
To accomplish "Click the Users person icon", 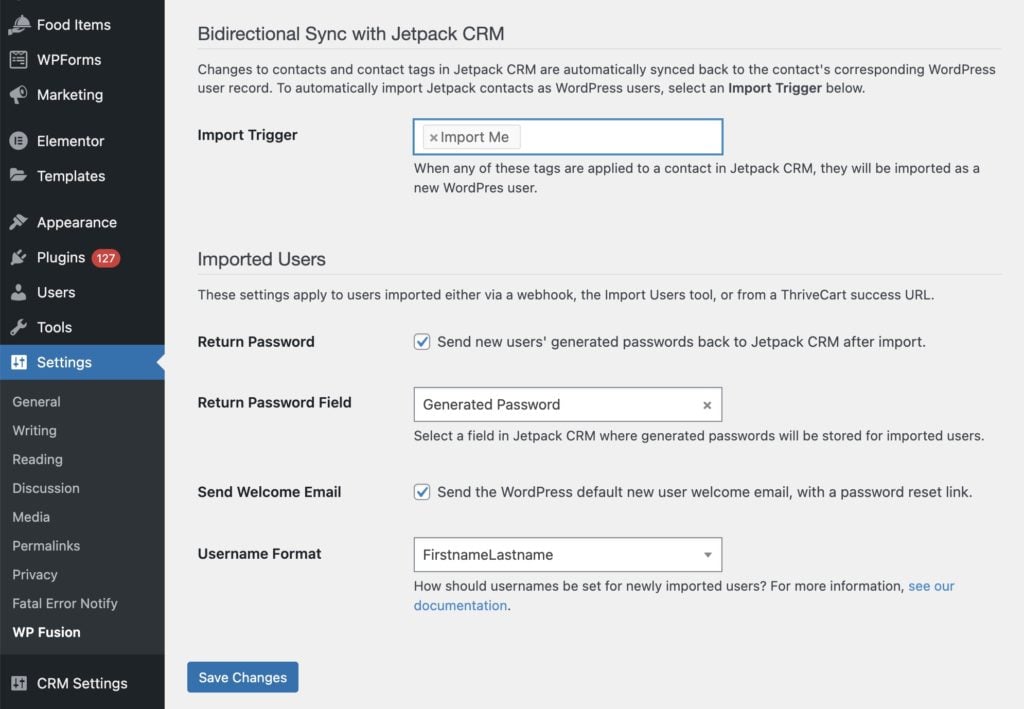I will (x=19, y=292).
